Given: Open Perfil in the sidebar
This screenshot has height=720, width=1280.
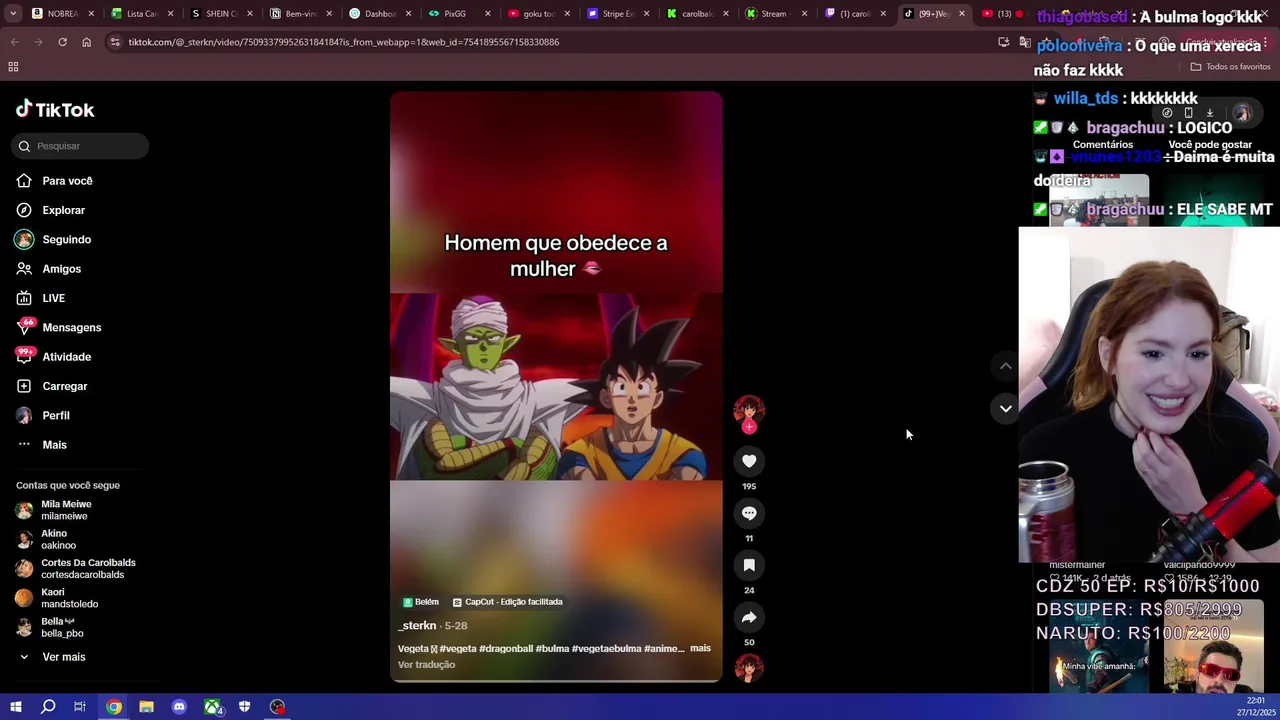Looking at the screenshot, I should click(x=55, y=415).
